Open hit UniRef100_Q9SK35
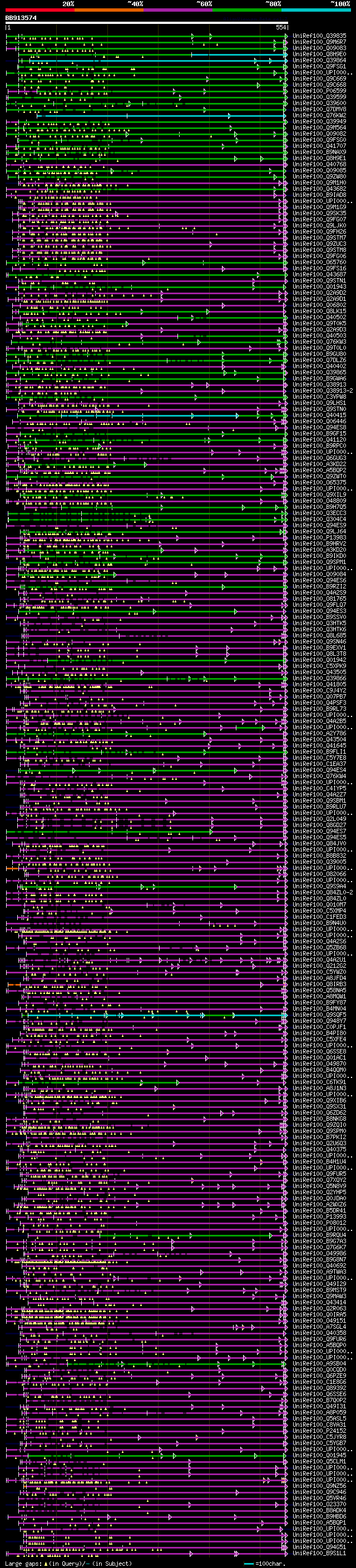The height and width of the screenshot is (1568, 356). coord(319,213)
